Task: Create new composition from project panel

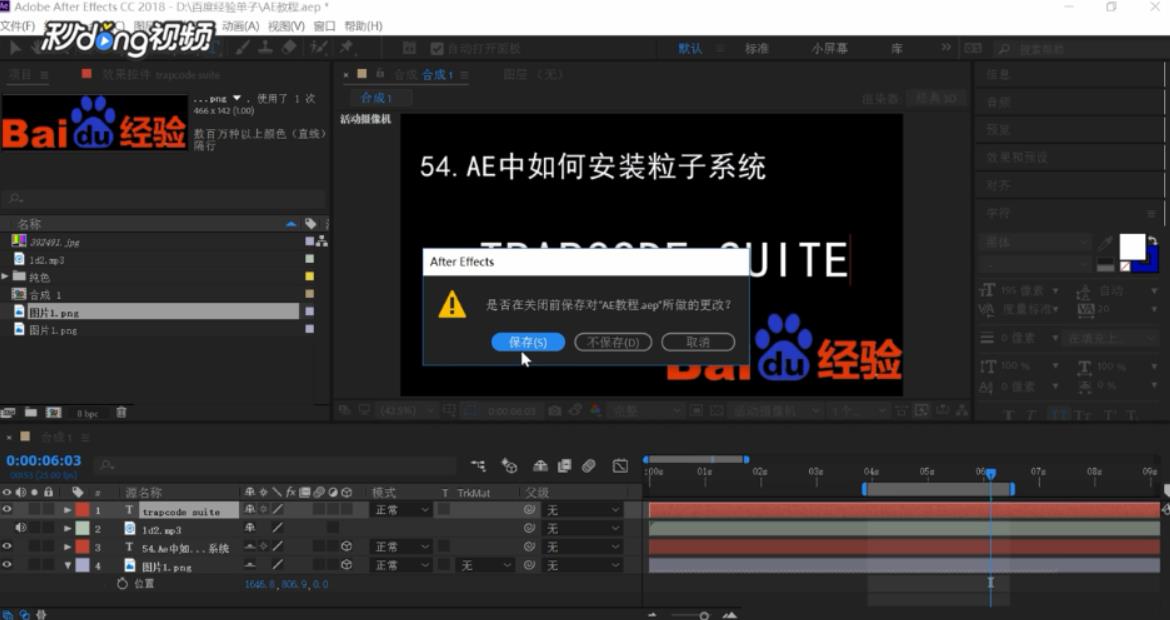Action: (x=54, y=413)
